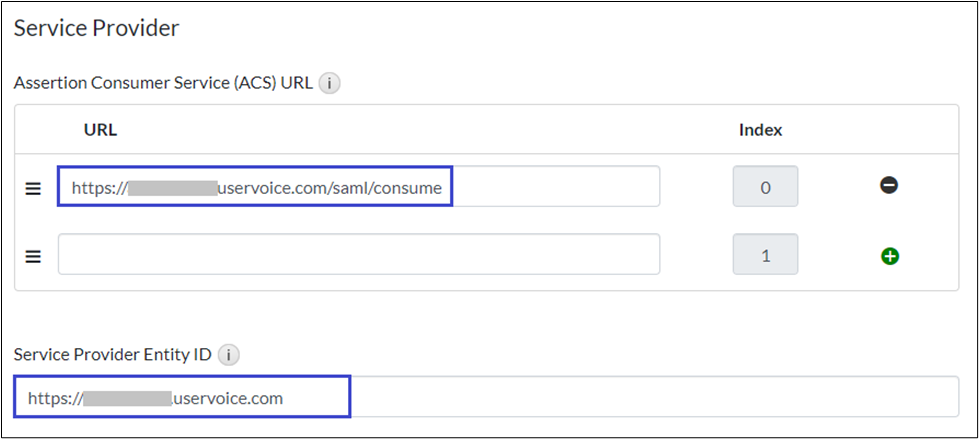Click info icon beside Service Provider Entity ID

(x=229, y=354)
